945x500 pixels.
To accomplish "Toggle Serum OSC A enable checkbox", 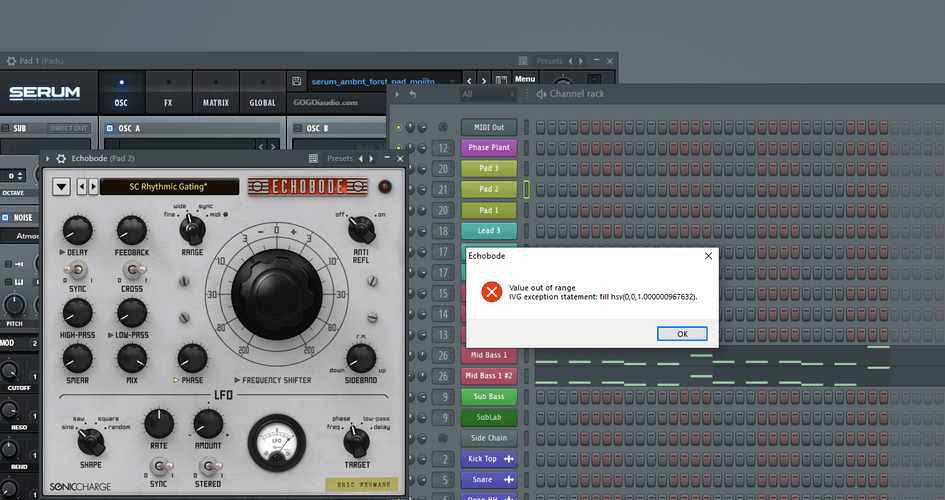I will (x=109, y=128).
